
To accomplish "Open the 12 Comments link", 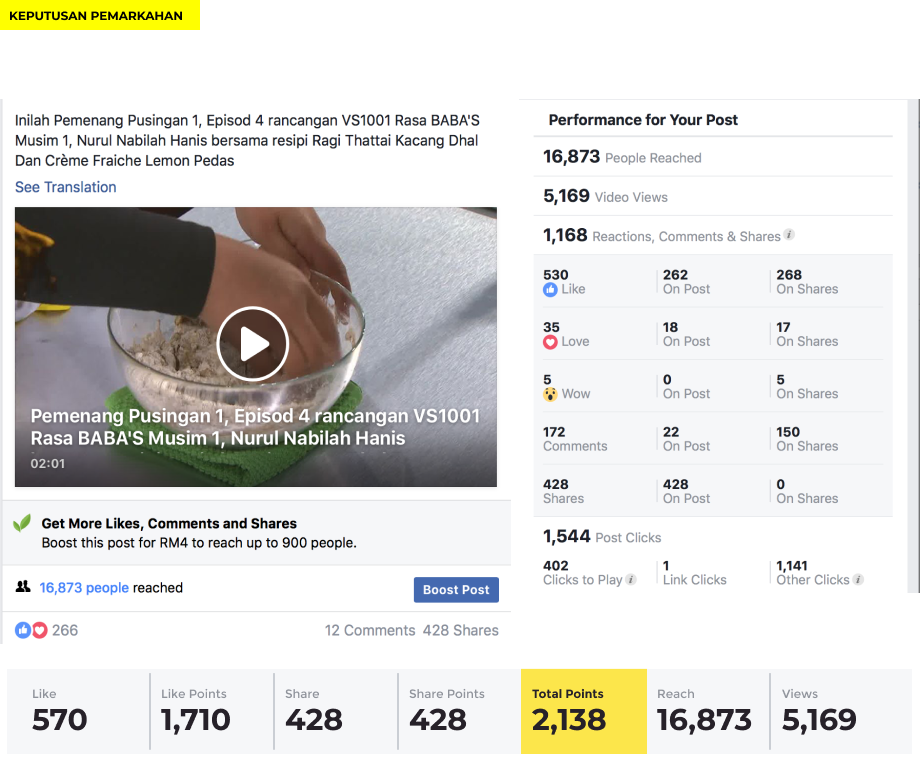I will 370,630.
